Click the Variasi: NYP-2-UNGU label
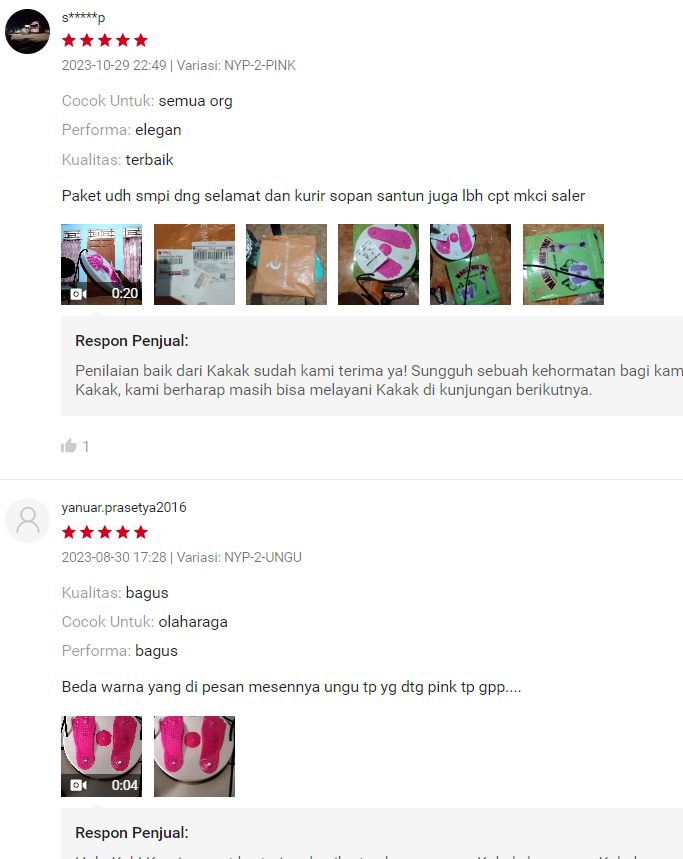 coord(239,557)
